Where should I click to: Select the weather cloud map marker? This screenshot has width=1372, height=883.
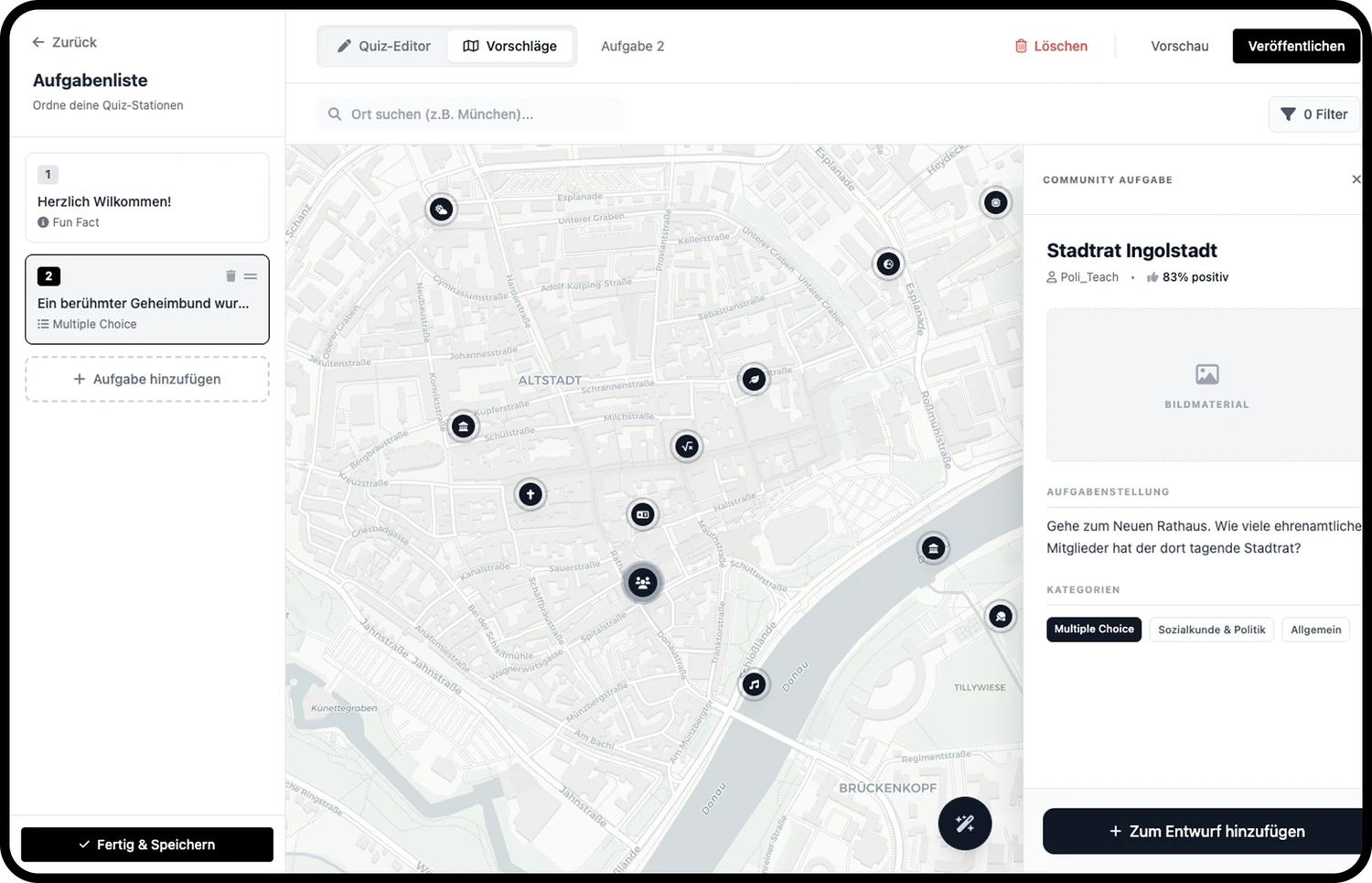pos(442,210)
